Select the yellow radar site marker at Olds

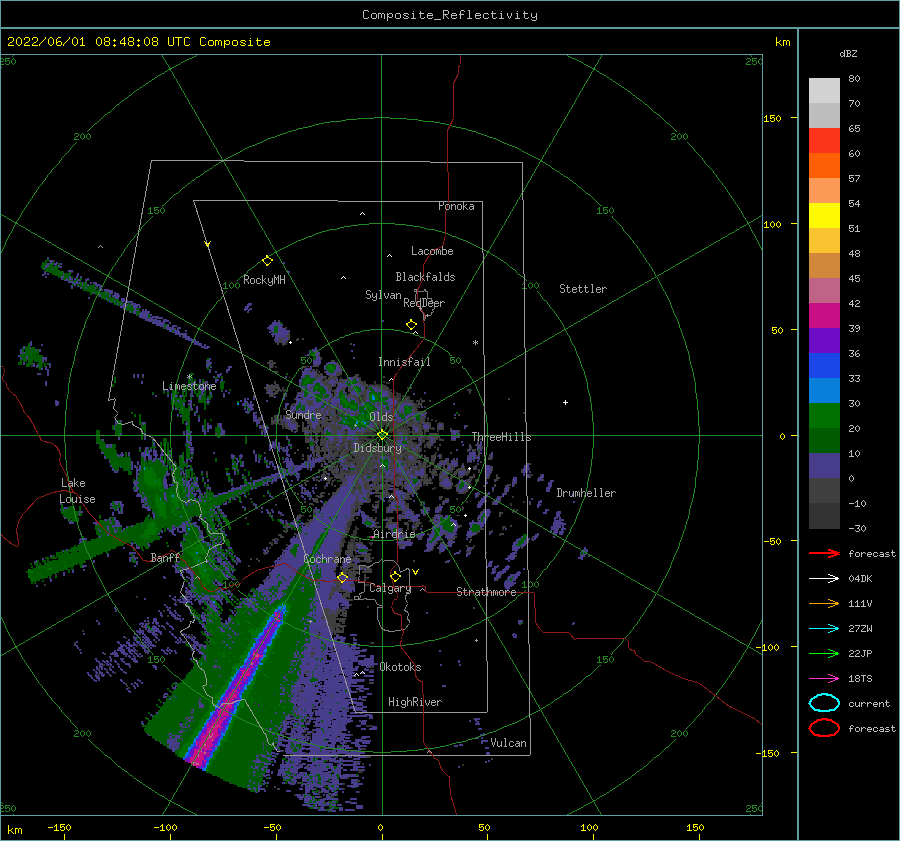382,435
